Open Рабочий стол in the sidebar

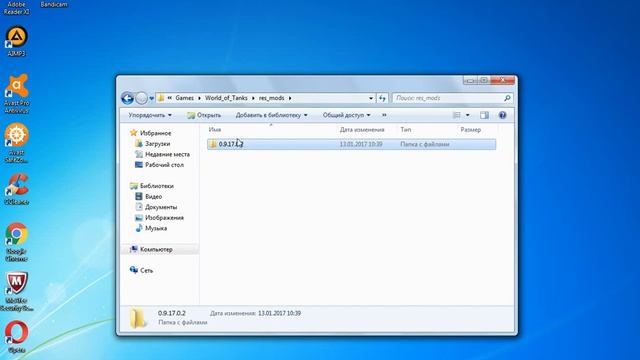(164, 165)
